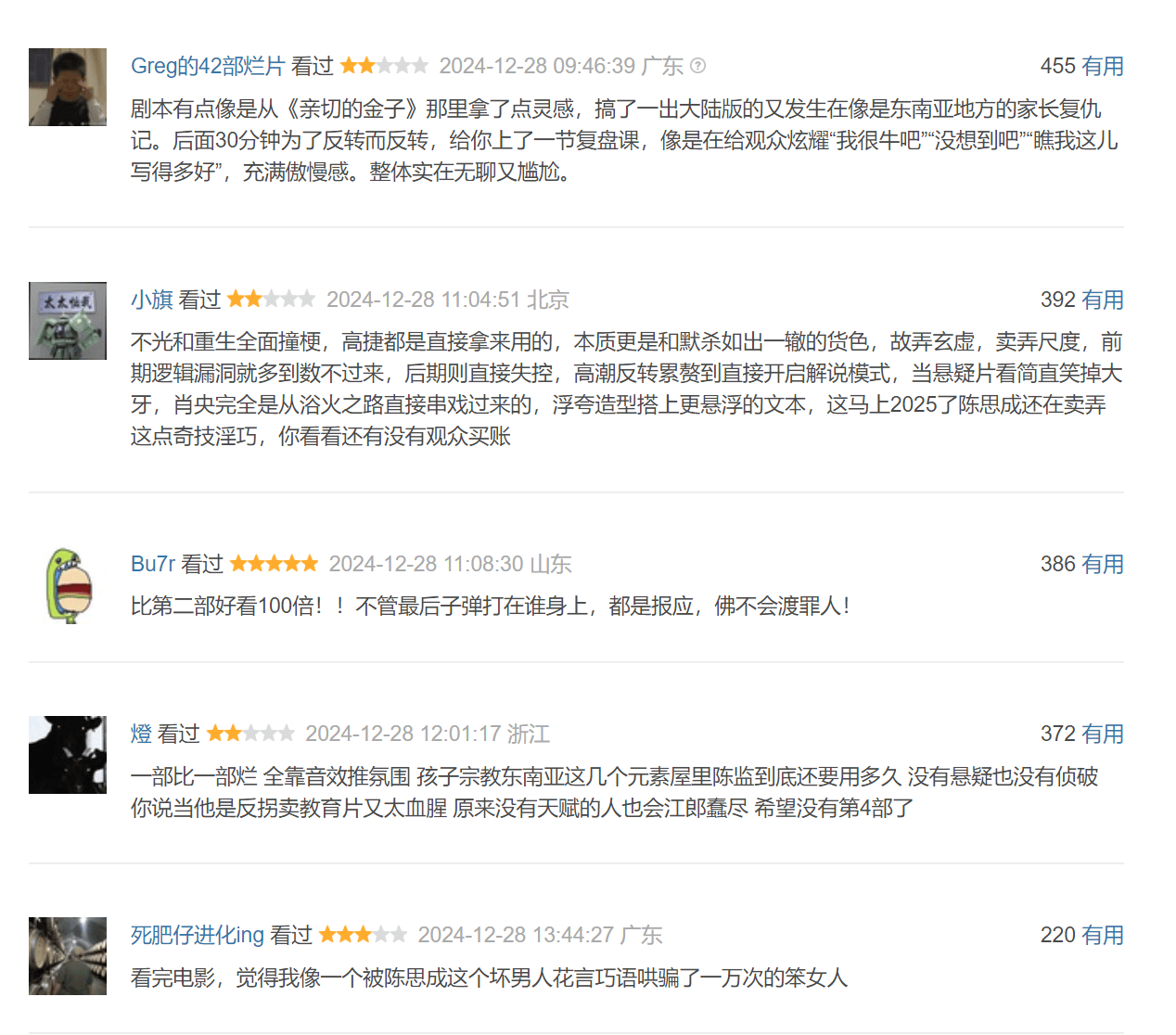Click the help icon next to 广东
This screenshot has height=1035, width=1176.
pyautogui.click(x=698, y=66)
